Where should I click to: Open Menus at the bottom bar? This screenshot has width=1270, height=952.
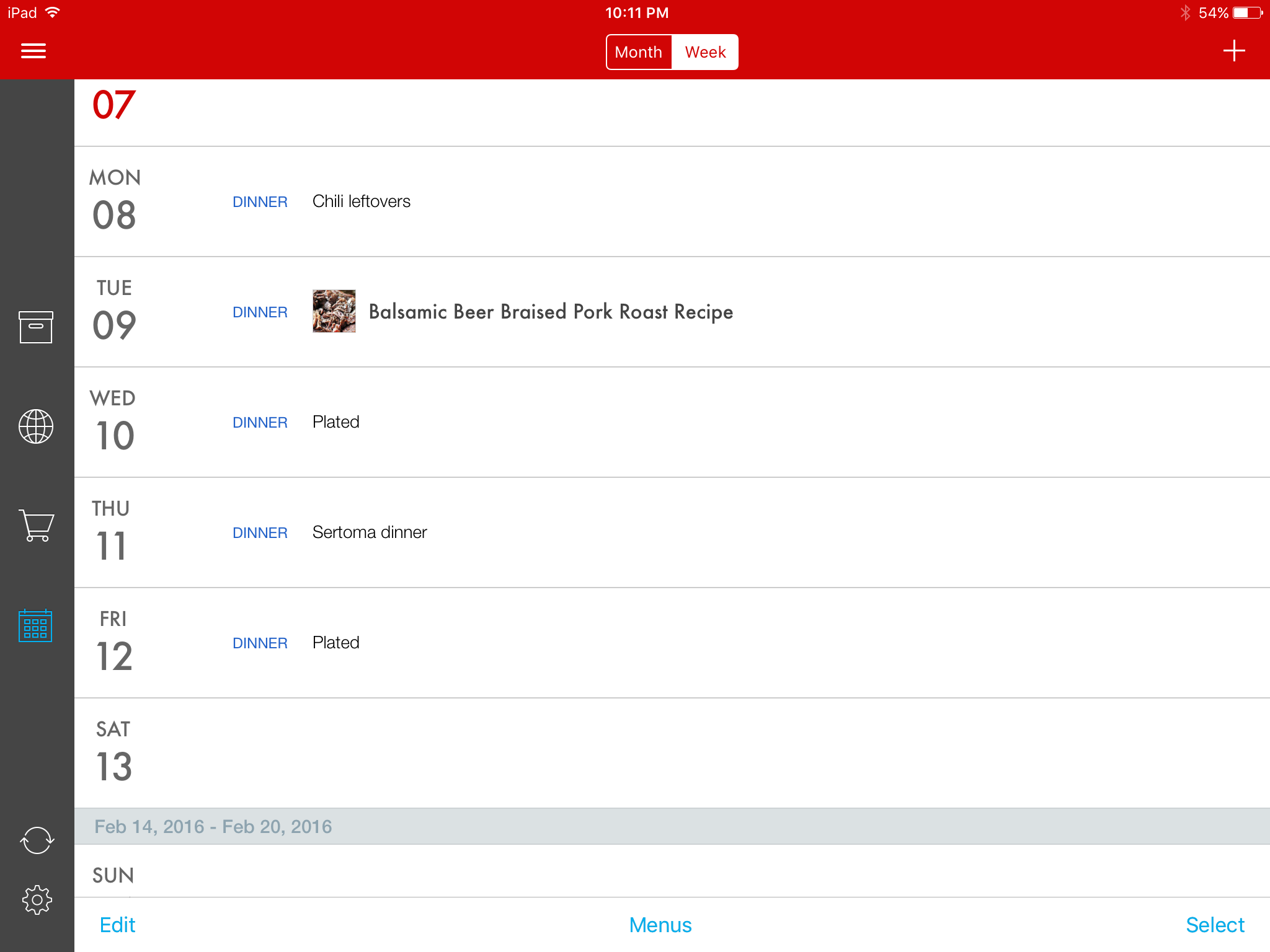click(x=660, y=925)
